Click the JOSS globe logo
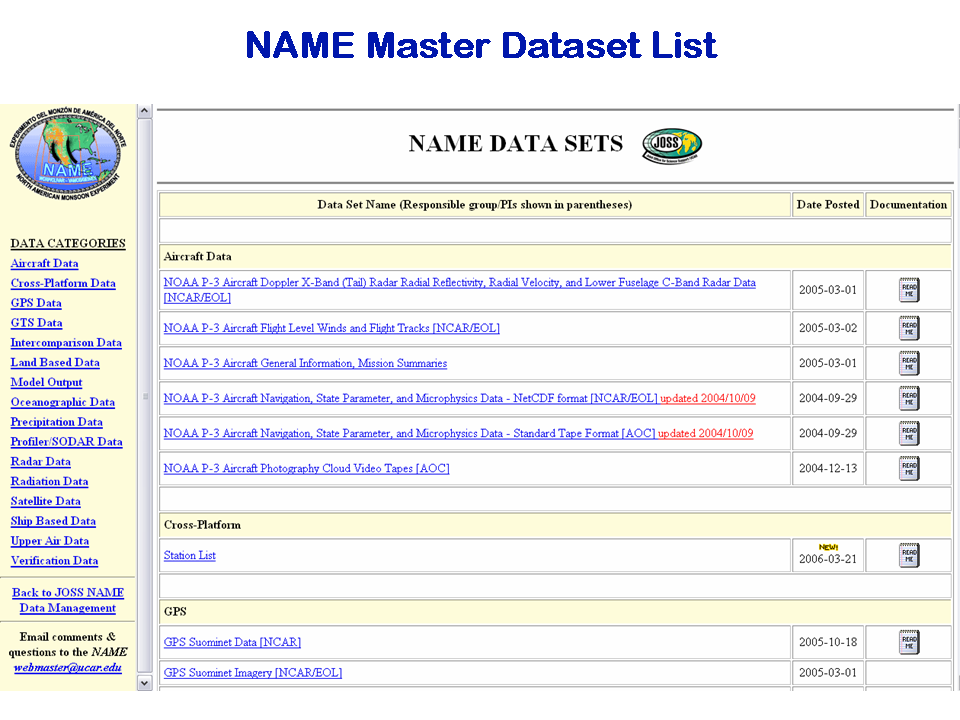Viewport: 960px width, 720px height. click(x=672, y=146)
